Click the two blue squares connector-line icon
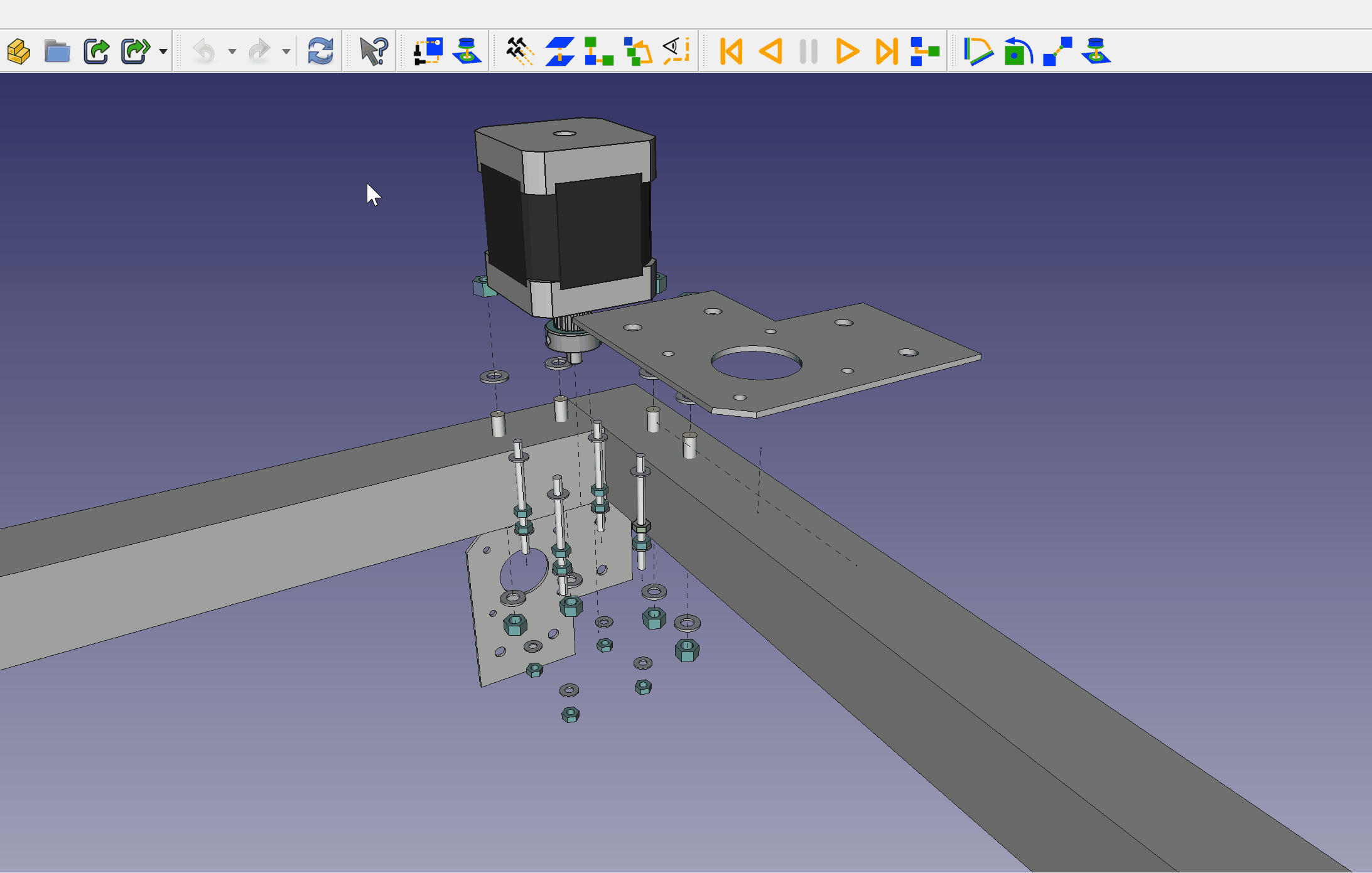 click(x=1057, y=51)
